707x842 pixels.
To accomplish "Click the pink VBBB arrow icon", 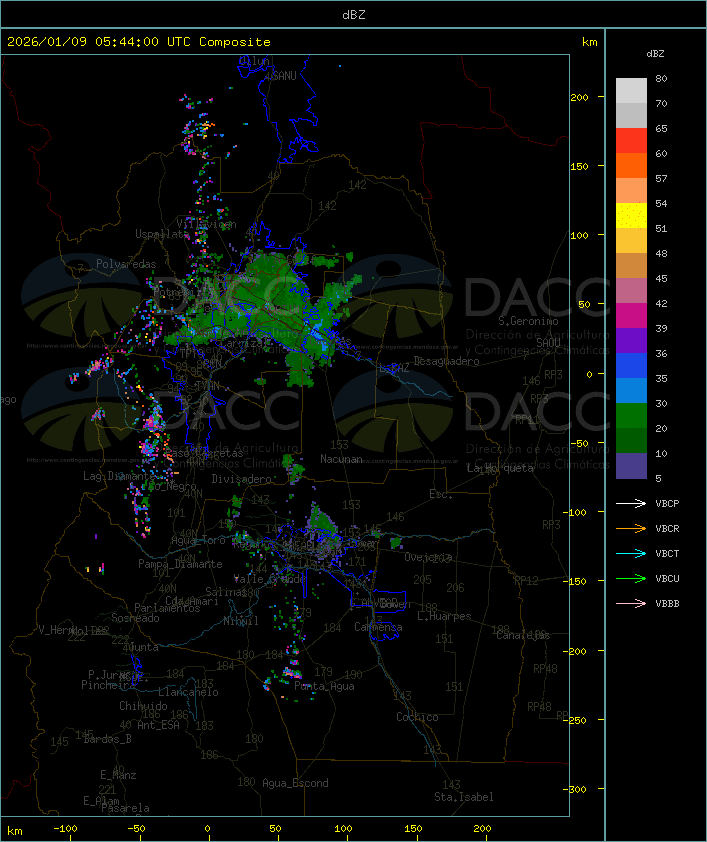I will [x=631, y=603].
